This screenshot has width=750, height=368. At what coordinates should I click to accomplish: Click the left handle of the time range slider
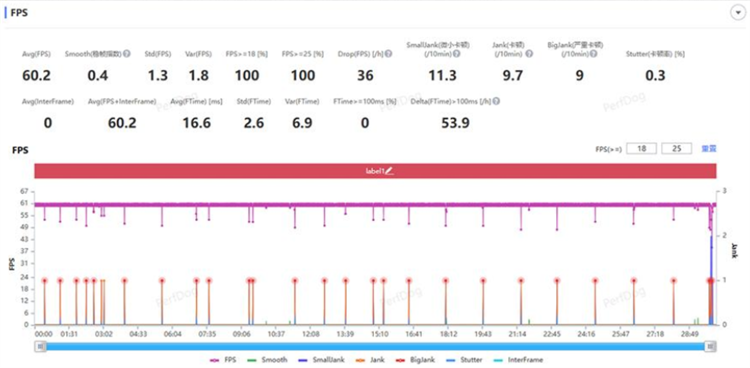coord(41,346)
